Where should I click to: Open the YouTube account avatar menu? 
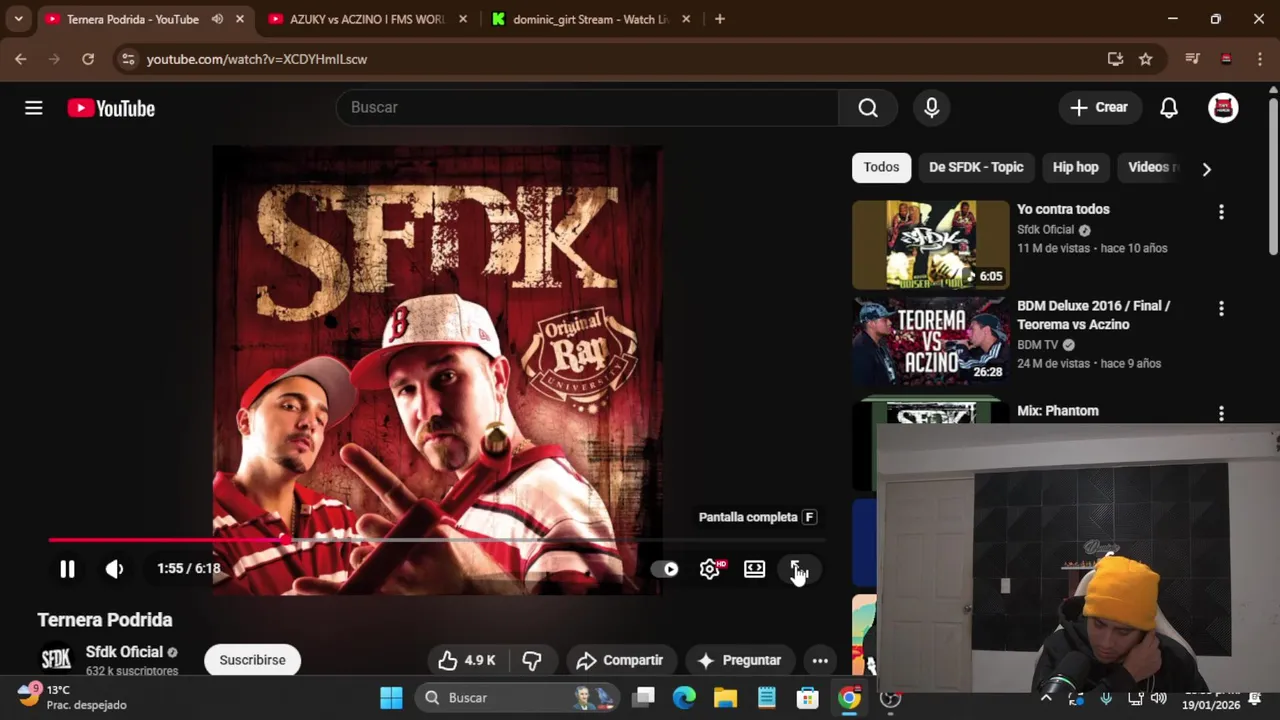(1223, 107)
